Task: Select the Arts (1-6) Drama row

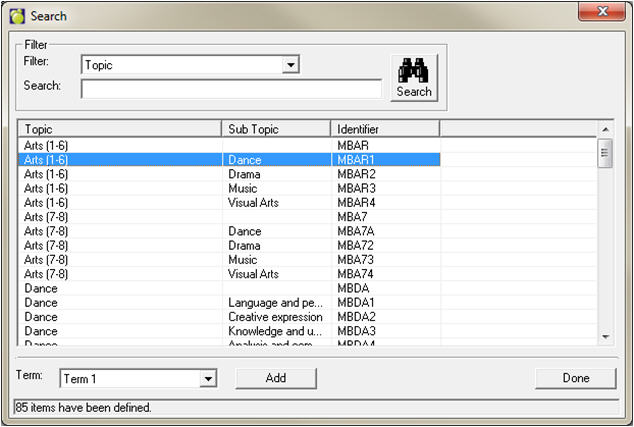Action: (230, 174)
